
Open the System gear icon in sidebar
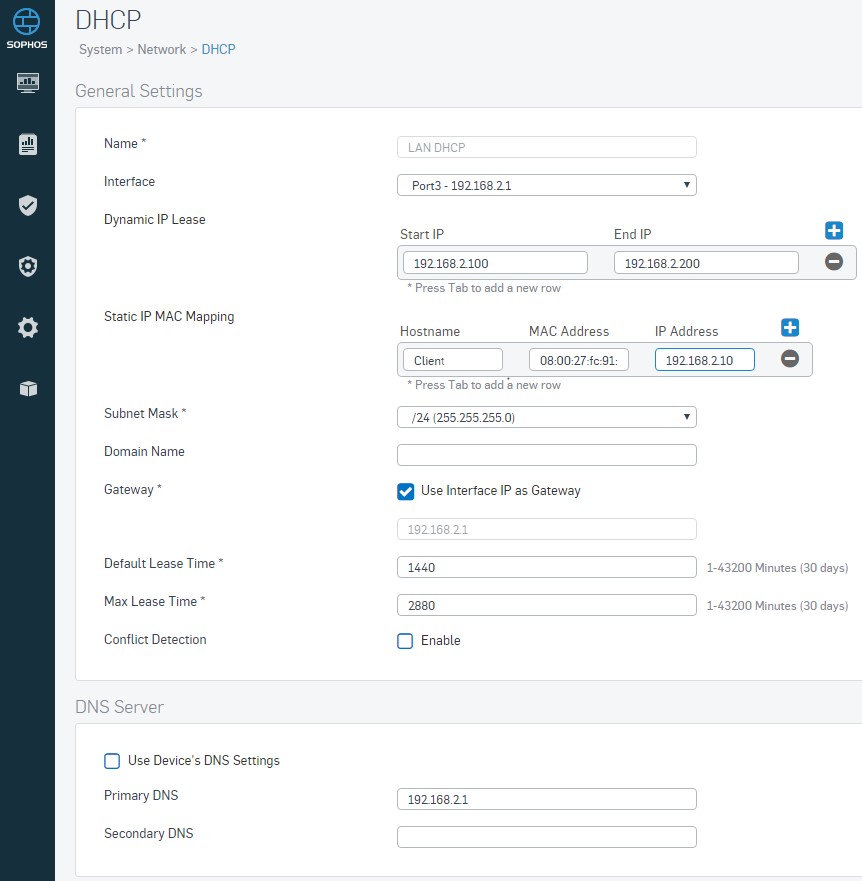coord(28,327)
